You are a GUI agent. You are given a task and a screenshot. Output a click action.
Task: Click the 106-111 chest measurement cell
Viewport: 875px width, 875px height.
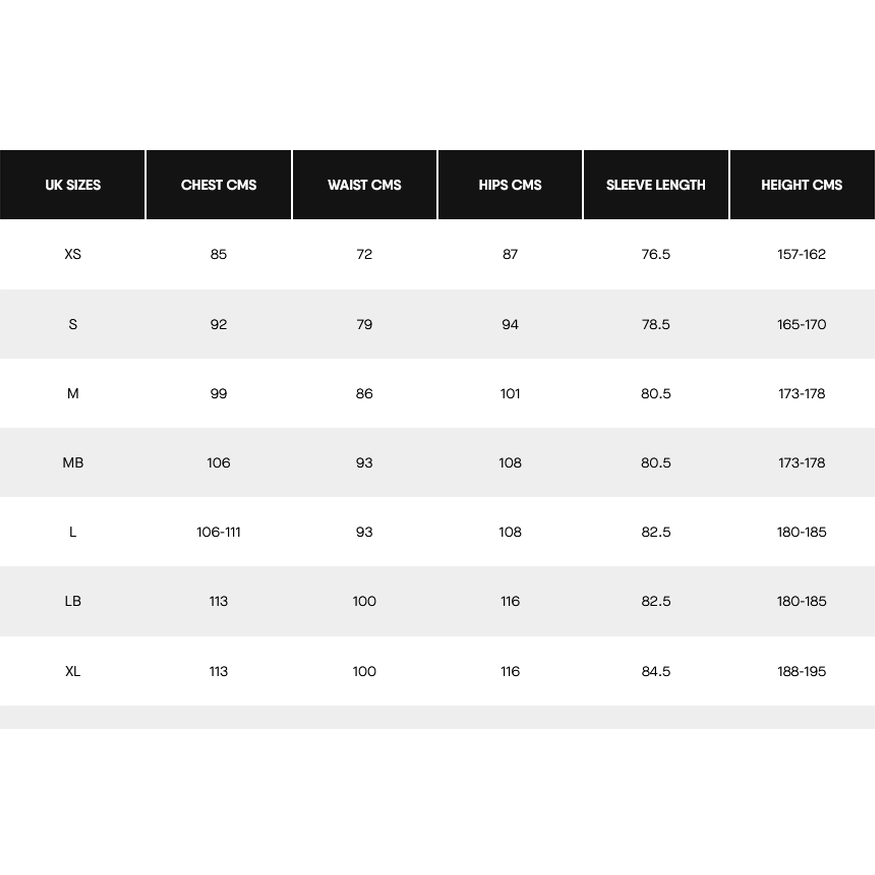click(219, 532)
